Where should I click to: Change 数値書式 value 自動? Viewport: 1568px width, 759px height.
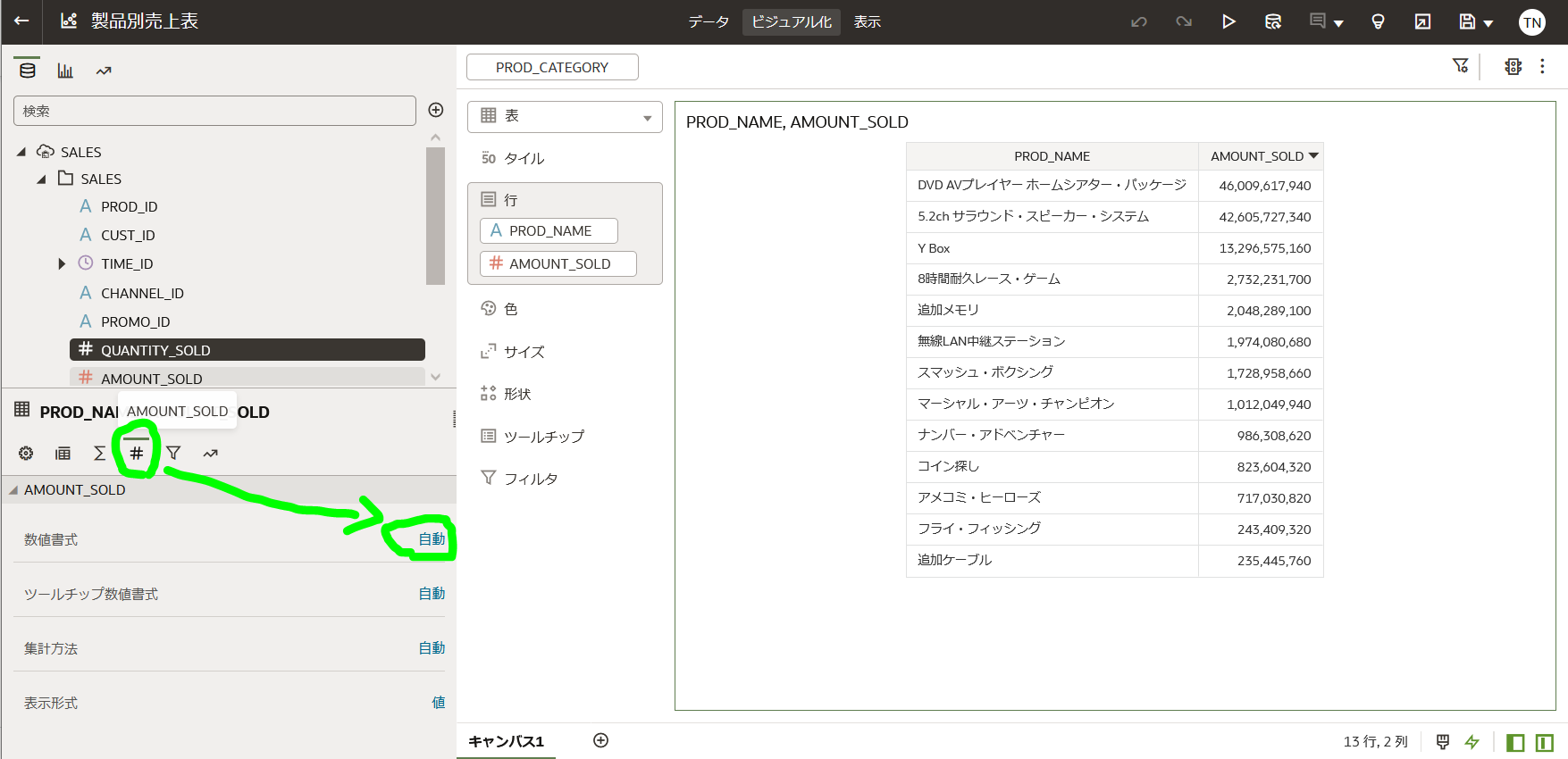[432, 539]
